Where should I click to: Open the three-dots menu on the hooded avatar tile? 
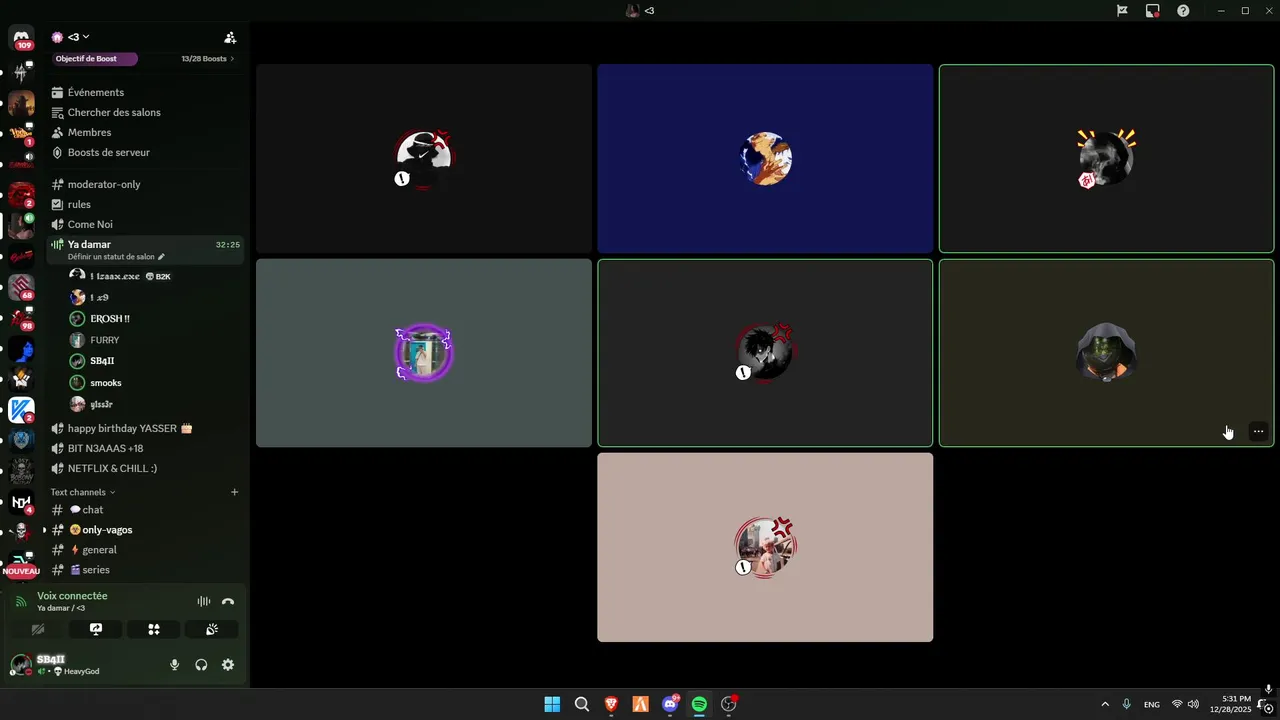pyautogui.click(x=1258, y=432)
